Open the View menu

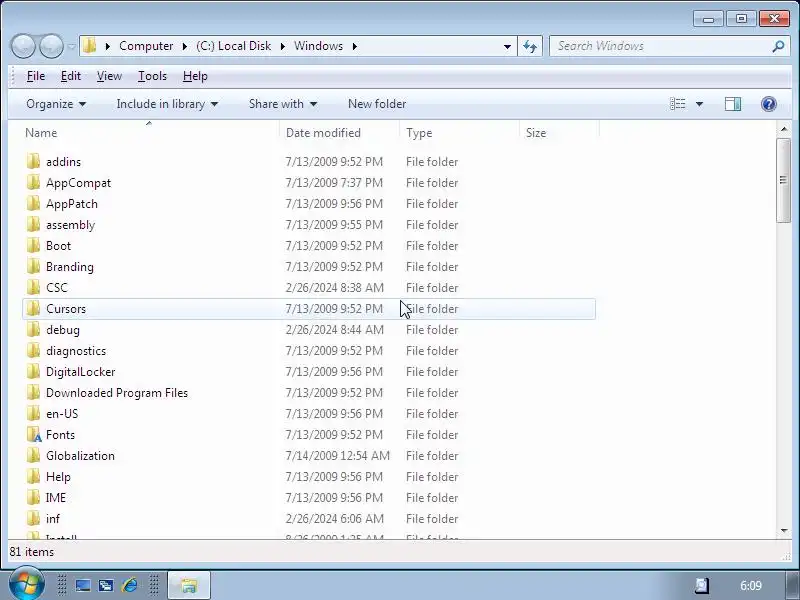(109, 76)
